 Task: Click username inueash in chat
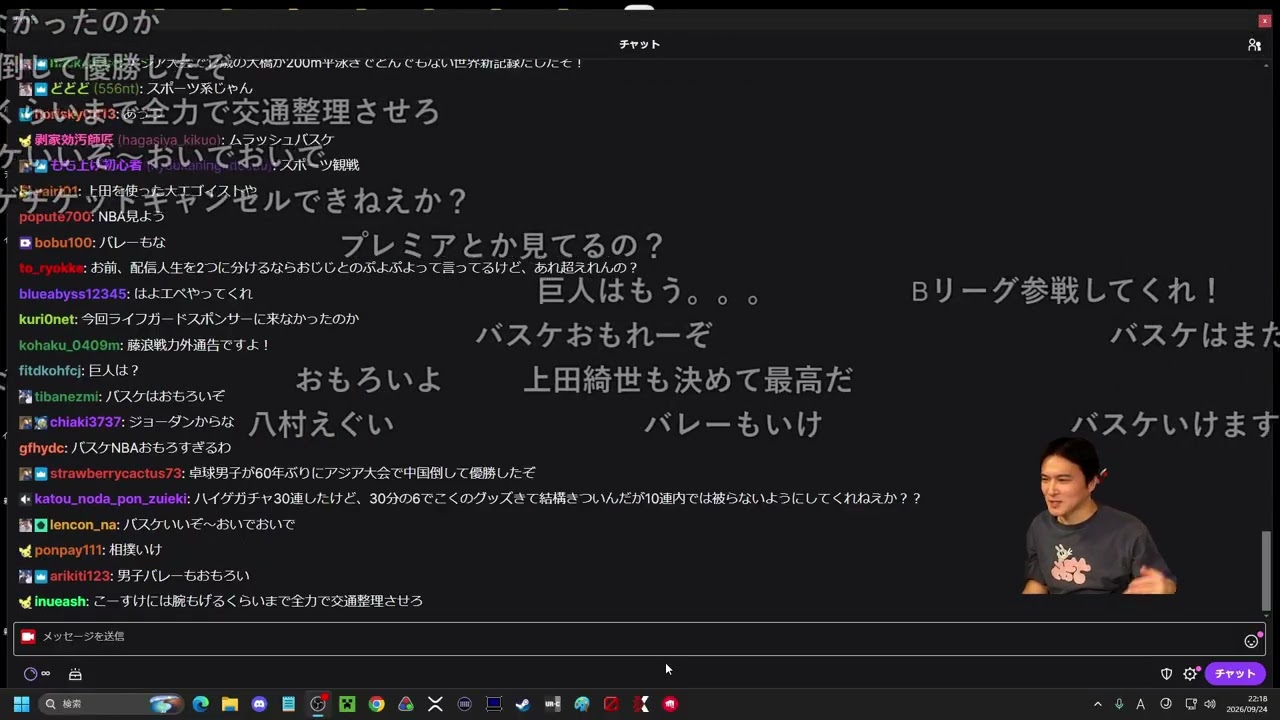coord(61,601)
